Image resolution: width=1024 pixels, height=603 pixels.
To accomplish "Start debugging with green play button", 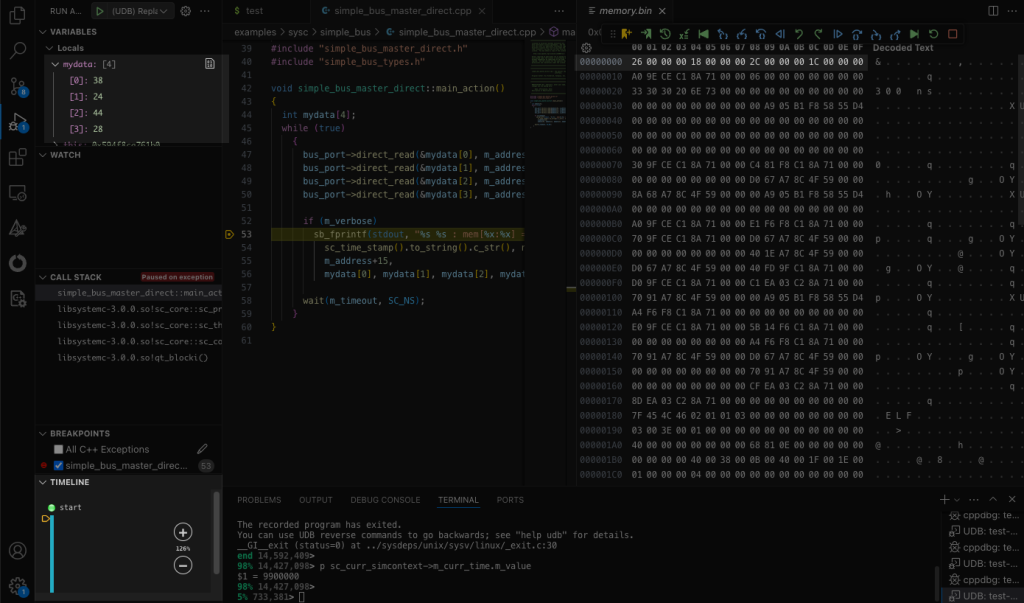I will (x=100, y=10).
